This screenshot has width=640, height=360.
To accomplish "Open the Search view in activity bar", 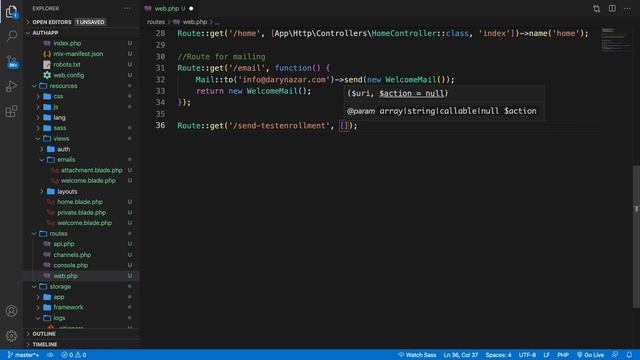I will 11,36.
